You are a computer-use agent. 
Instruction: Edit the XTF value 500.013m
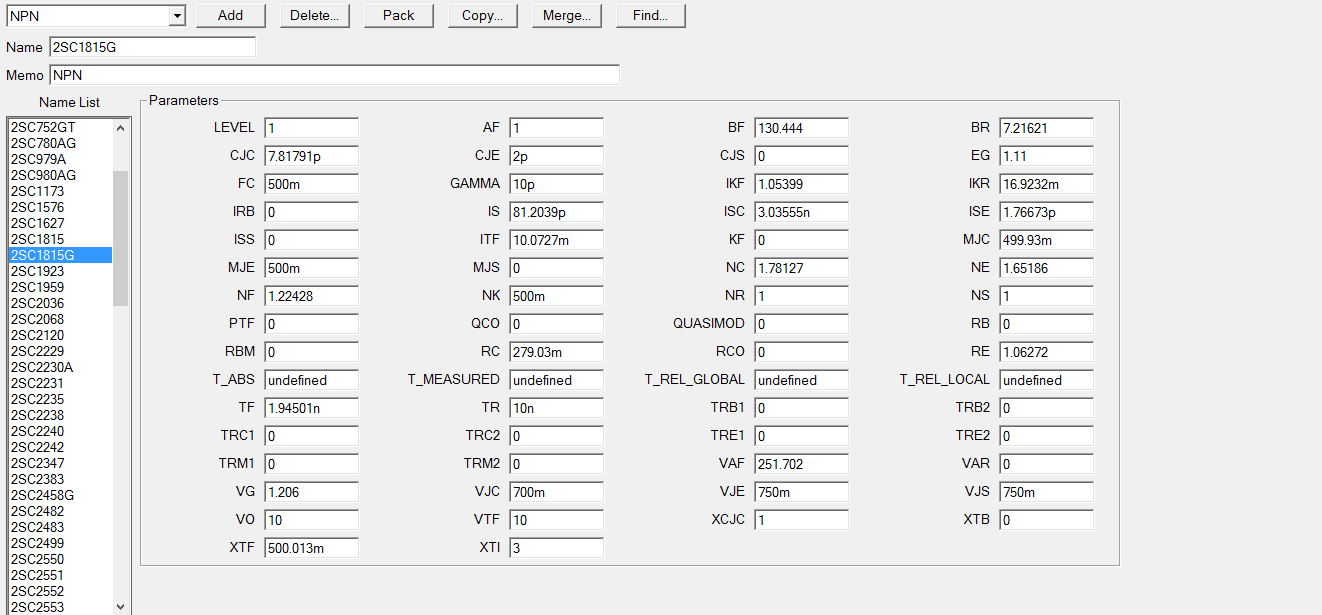coord(311,548)
